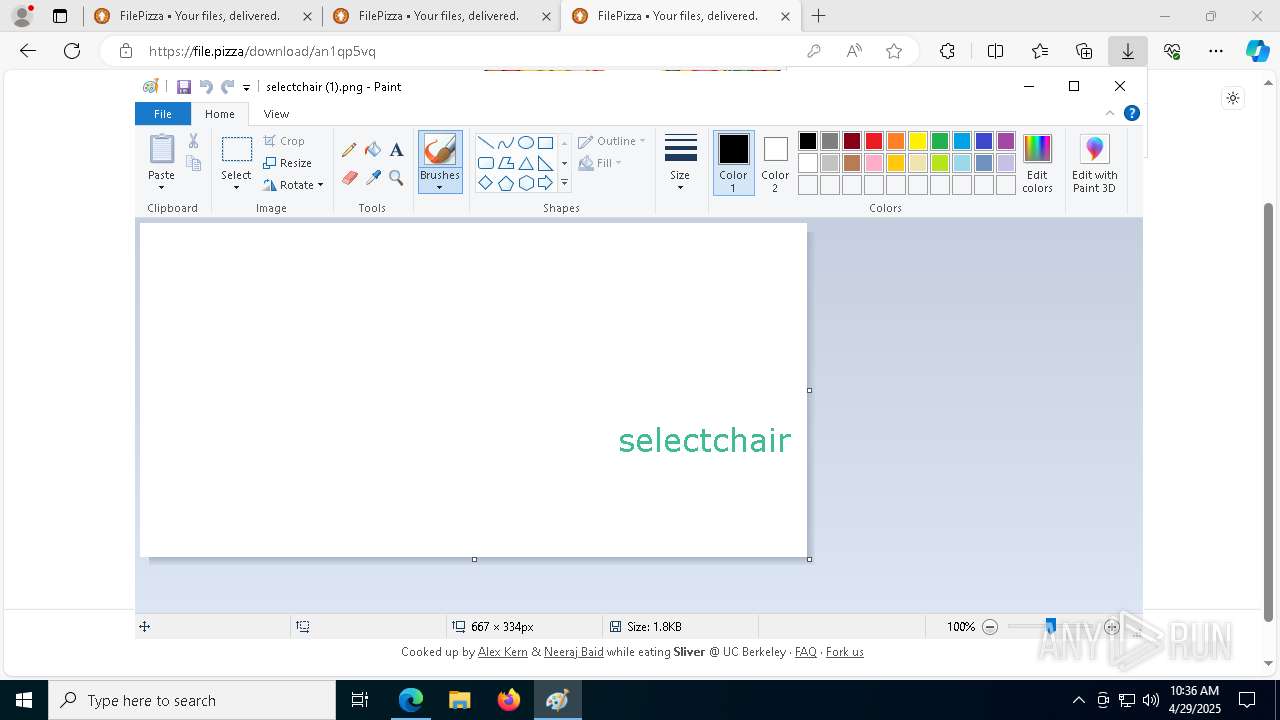Activate the Color 2 background selector
1280x720 pixels.
click(775, 163)
